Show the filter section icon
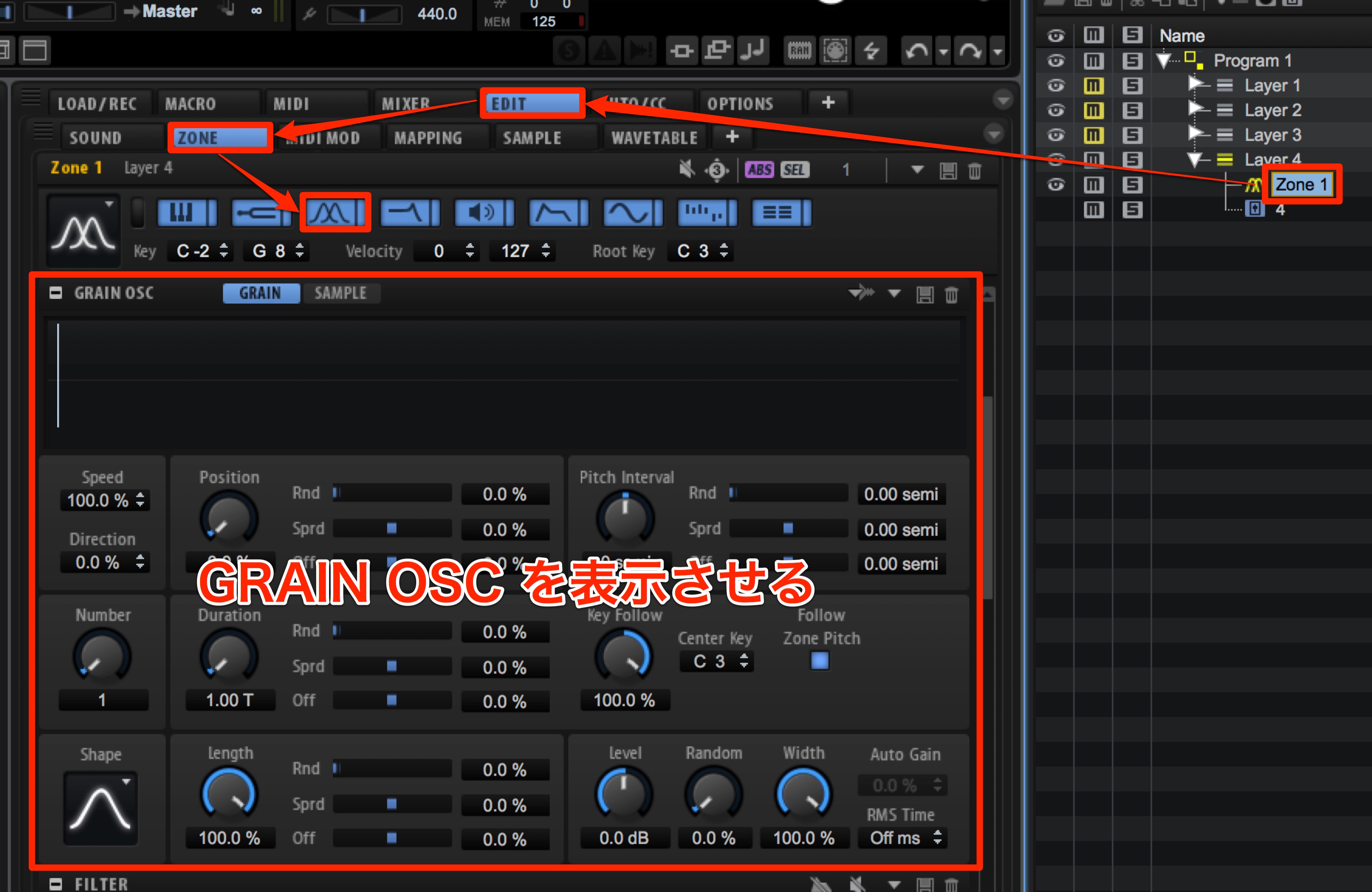Image resolution: width=1372 pixels, height=892 pixels. click(410, 213)
